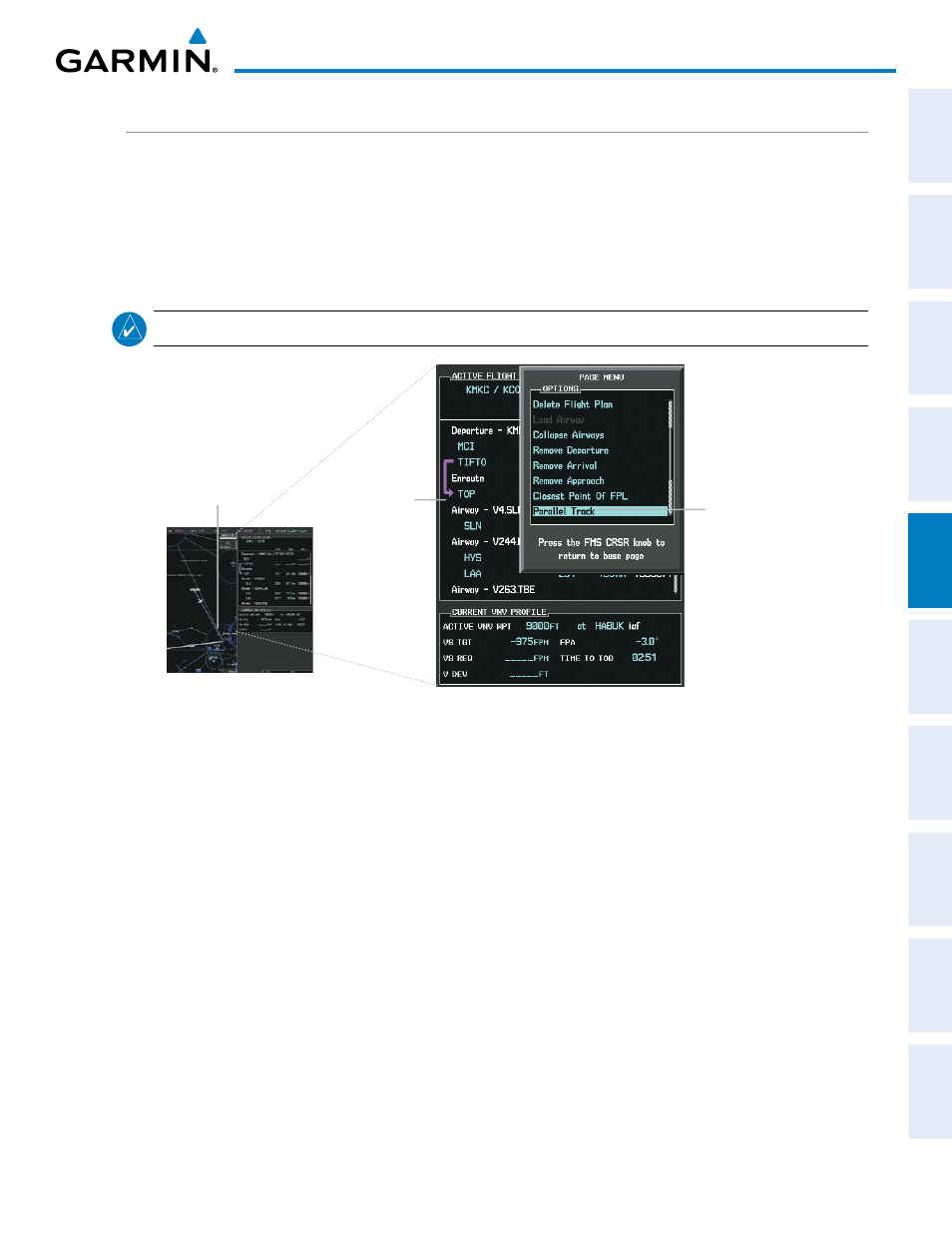Select the TOP waypoint
This screenshot has width=952, height=1233.
click(466, 494)
